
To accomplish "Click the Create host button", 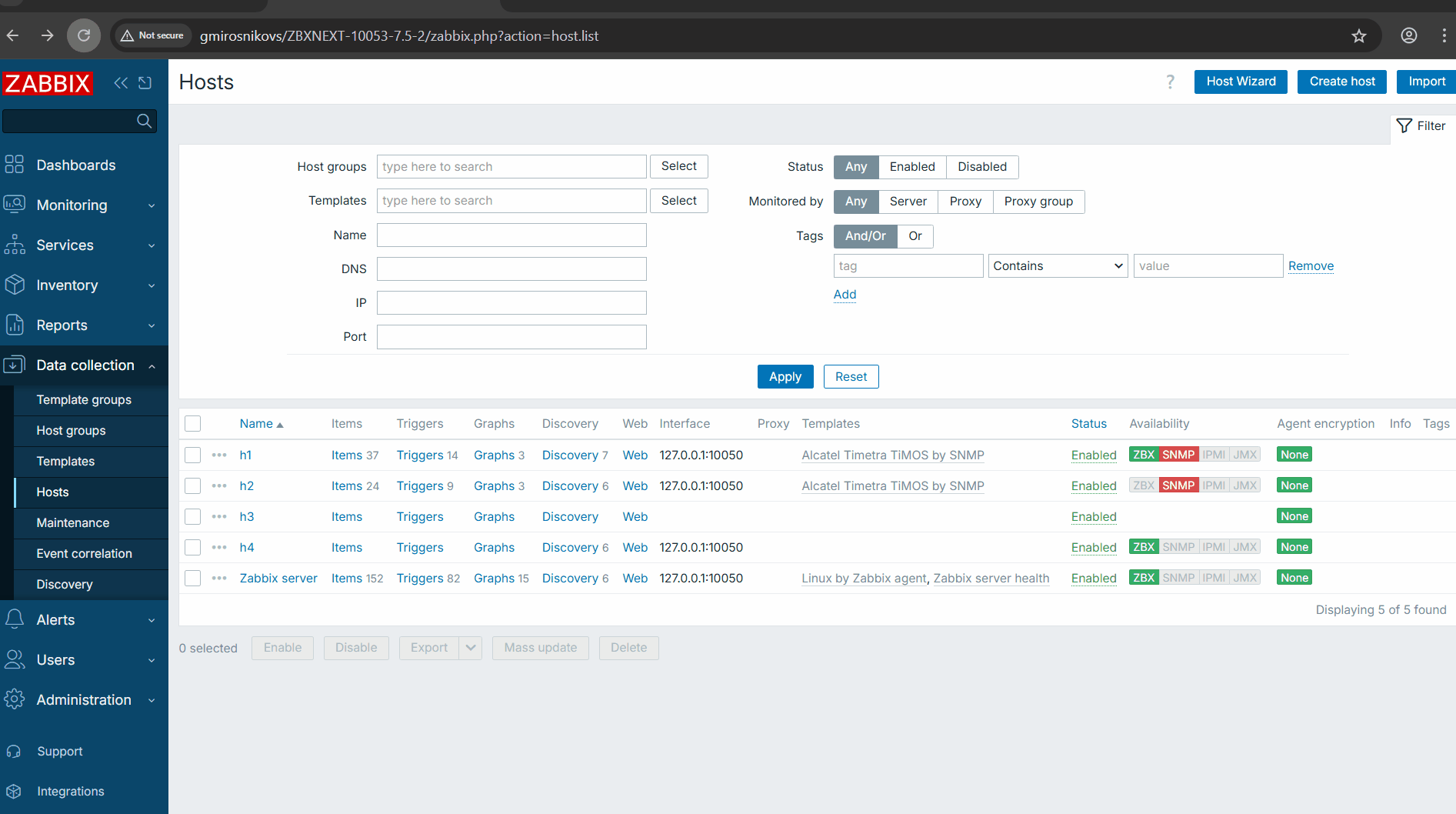I will click(x=1341, y=82).
